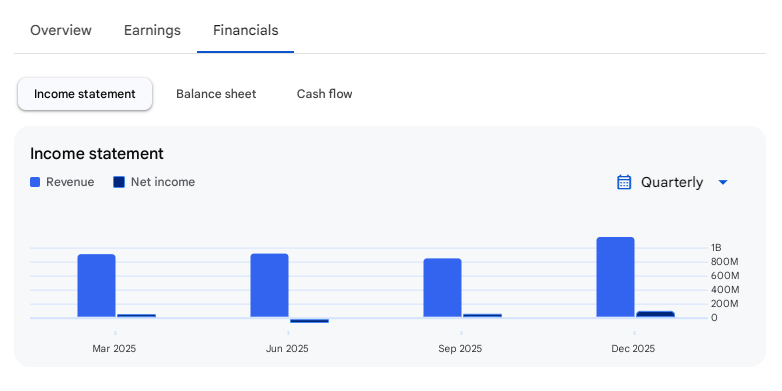Image resolution: width=782 pixels, height=391 pixels.
Task: Open the Overview tab
Action: (x=61, y=30)
